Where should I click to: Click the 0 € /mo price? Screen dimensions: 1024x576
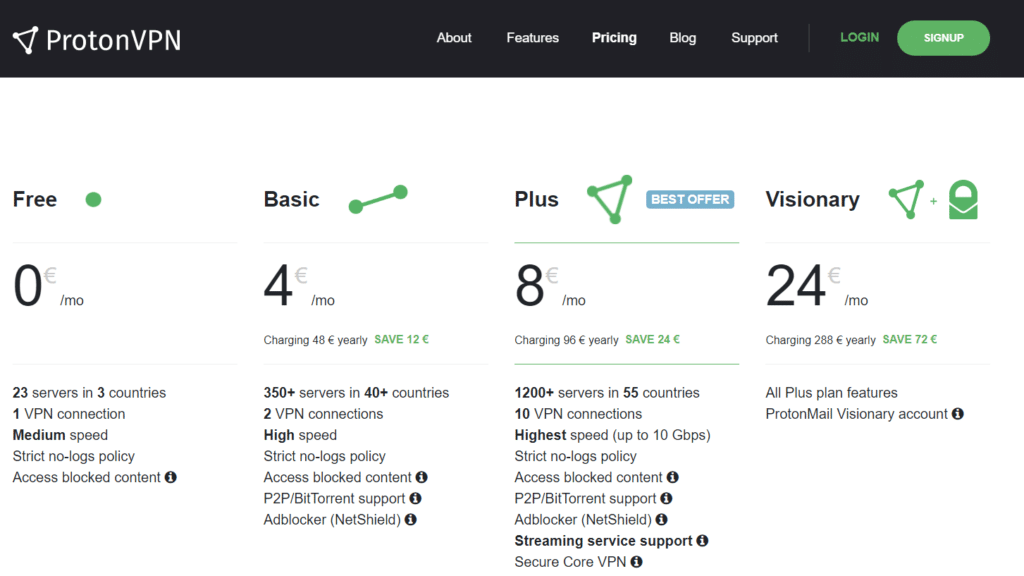point(48,286)
